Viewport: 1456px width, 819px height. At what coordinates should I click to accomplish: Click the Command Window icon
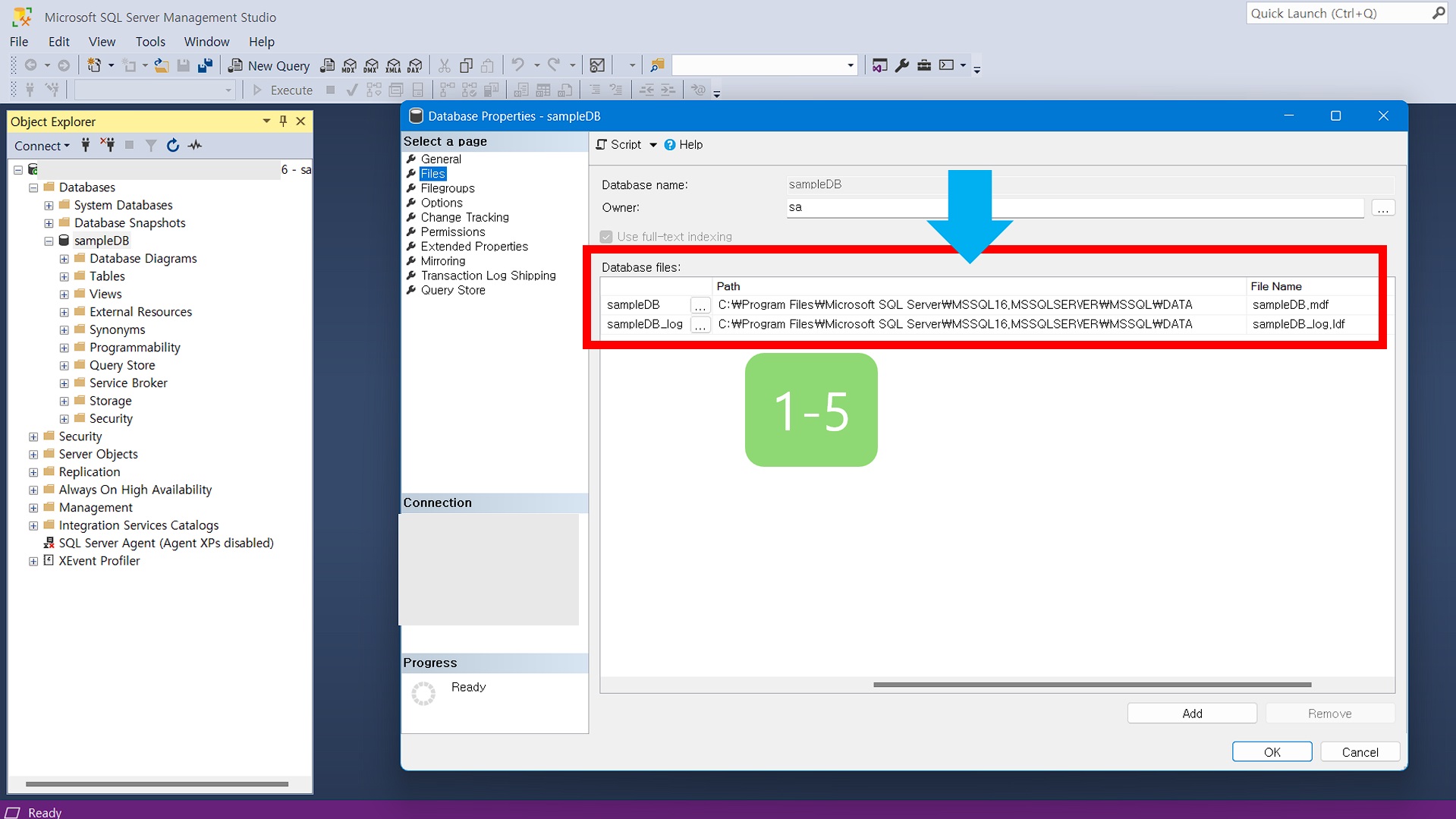pyautogui.click(x=946, y=65)
